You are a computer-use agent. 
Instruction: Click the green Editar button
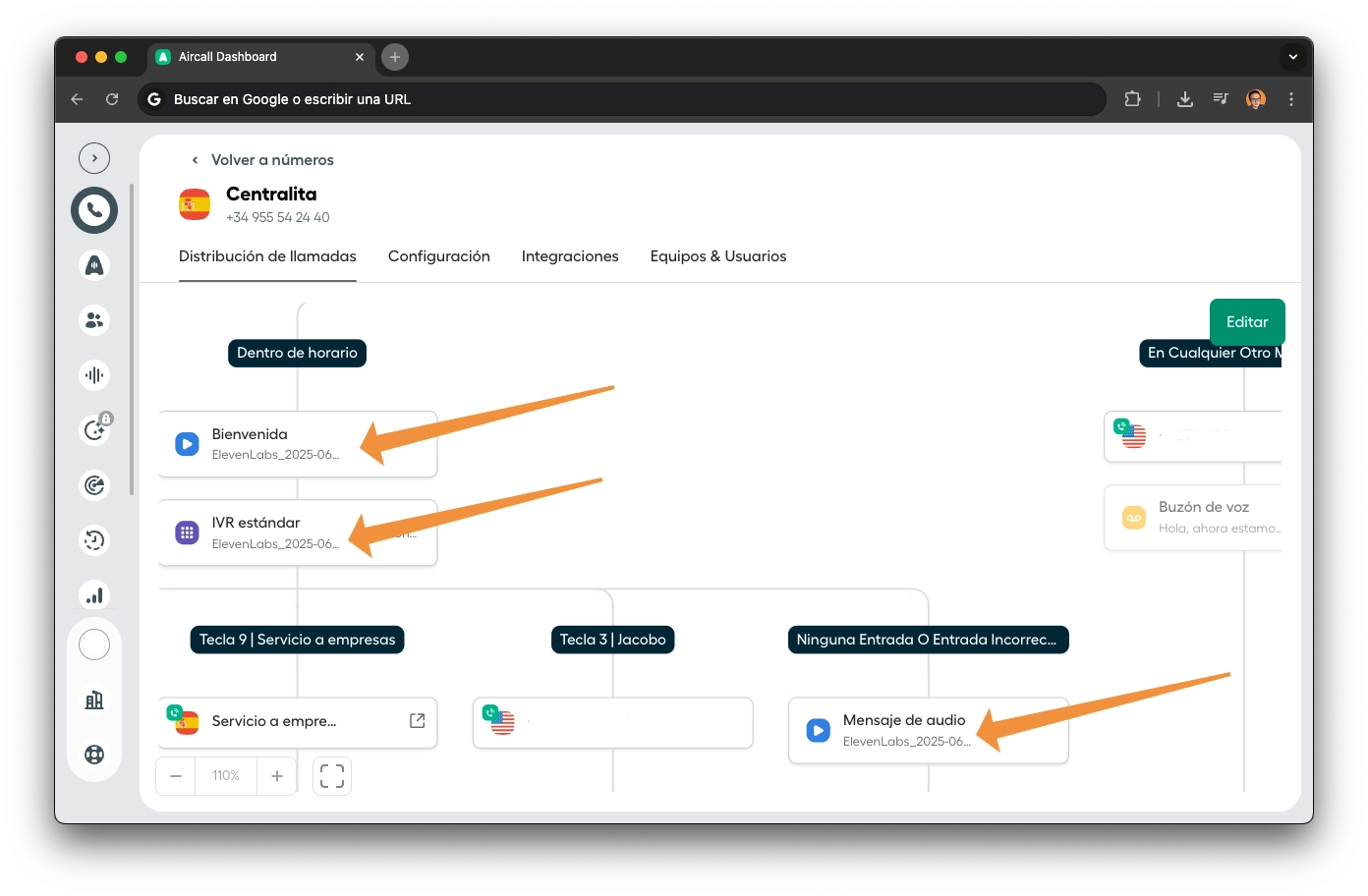click(x=1246, y=321)
